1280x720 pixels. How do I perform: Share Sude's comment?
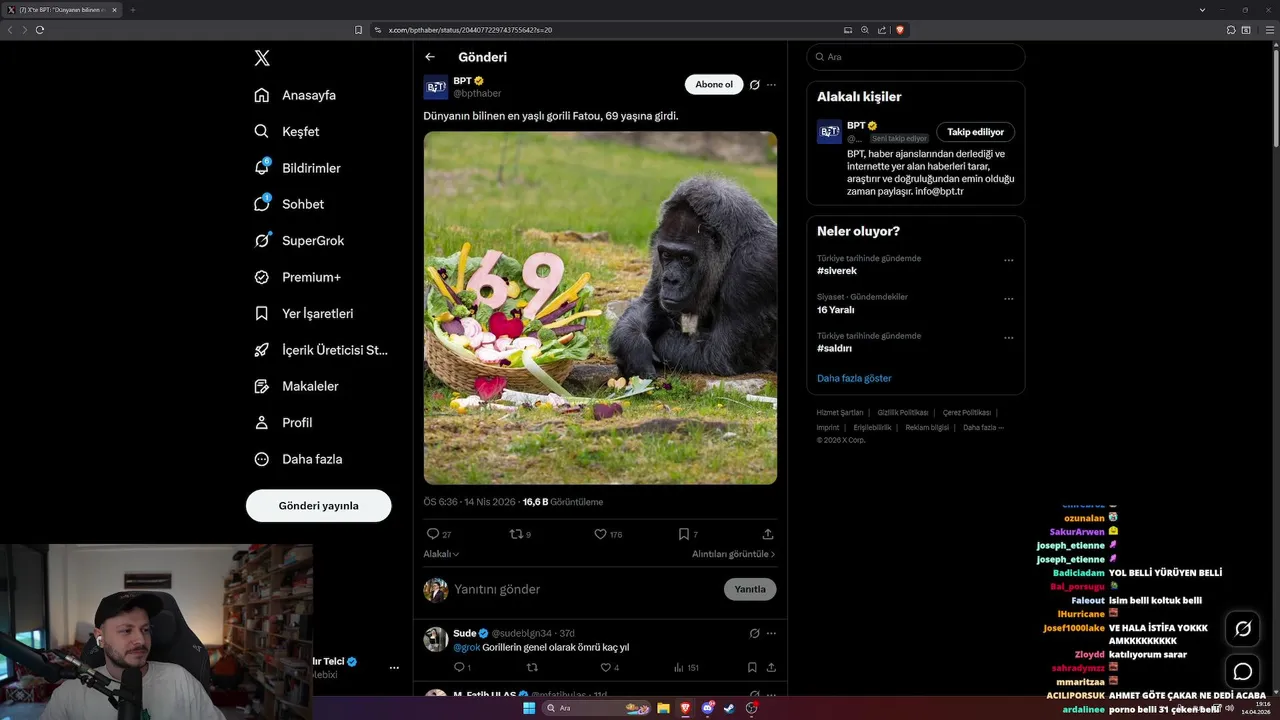coord(771,667)
